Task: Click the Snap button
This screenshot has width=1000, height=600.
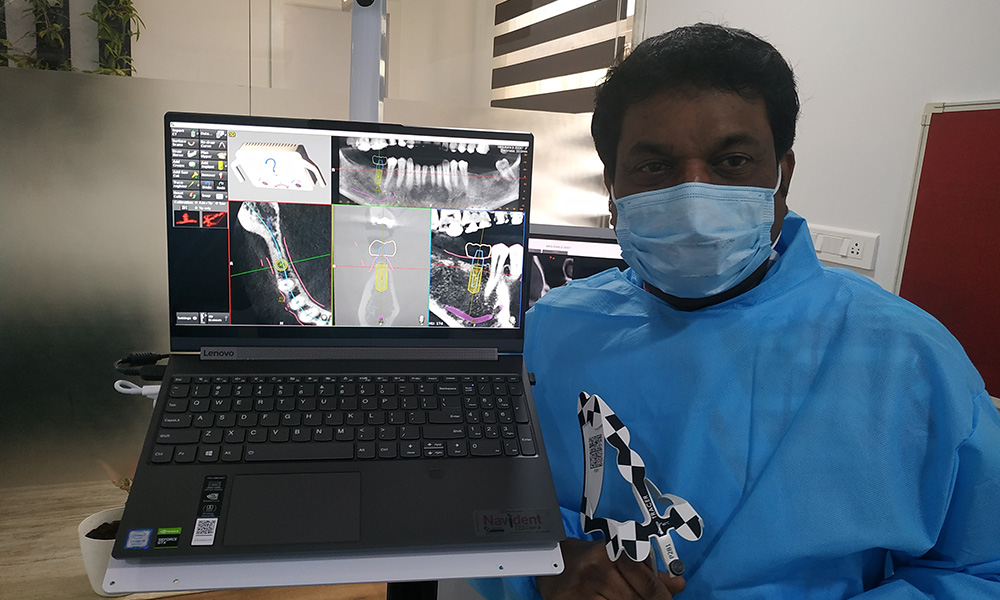Action: [212, 196]
